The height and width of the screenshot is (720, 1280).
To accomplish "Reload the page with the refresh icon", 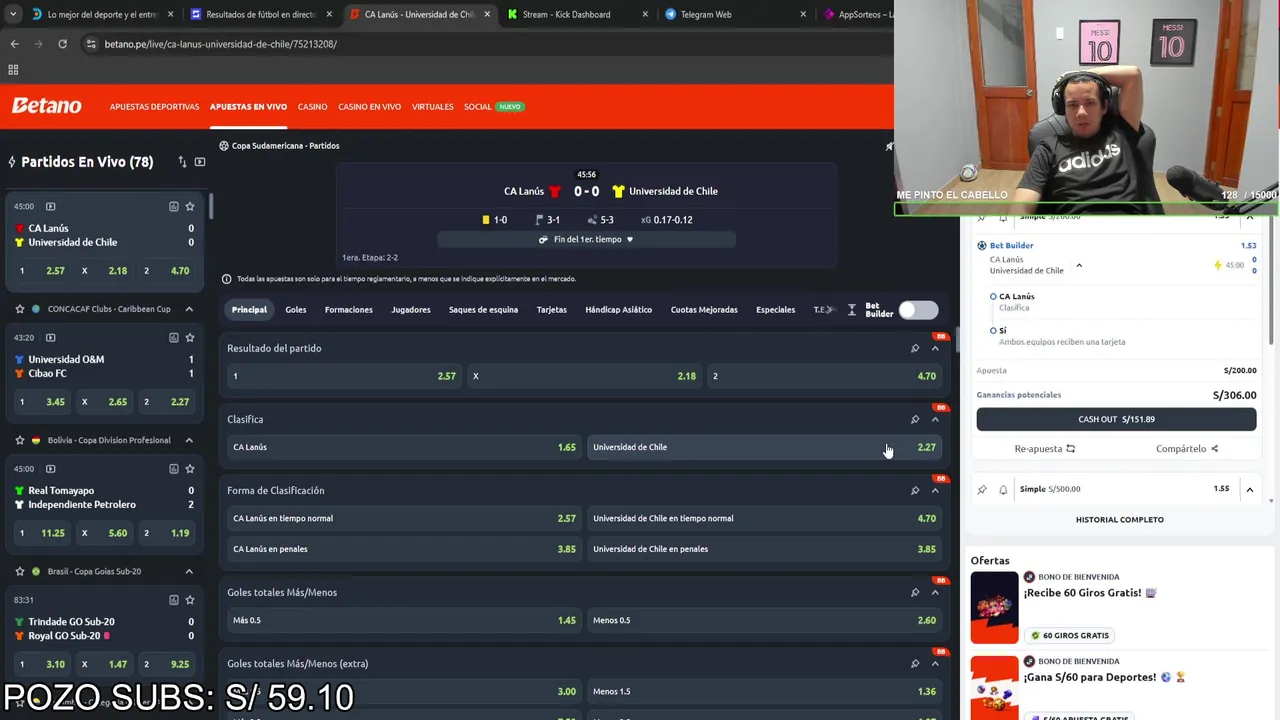I will tap(62, 44).
